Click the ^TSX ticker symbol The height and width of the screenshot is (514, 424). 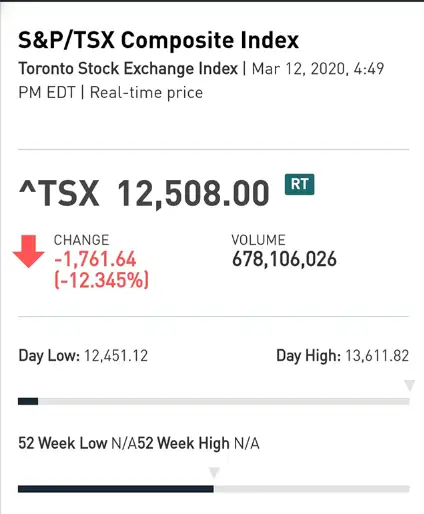59,193
